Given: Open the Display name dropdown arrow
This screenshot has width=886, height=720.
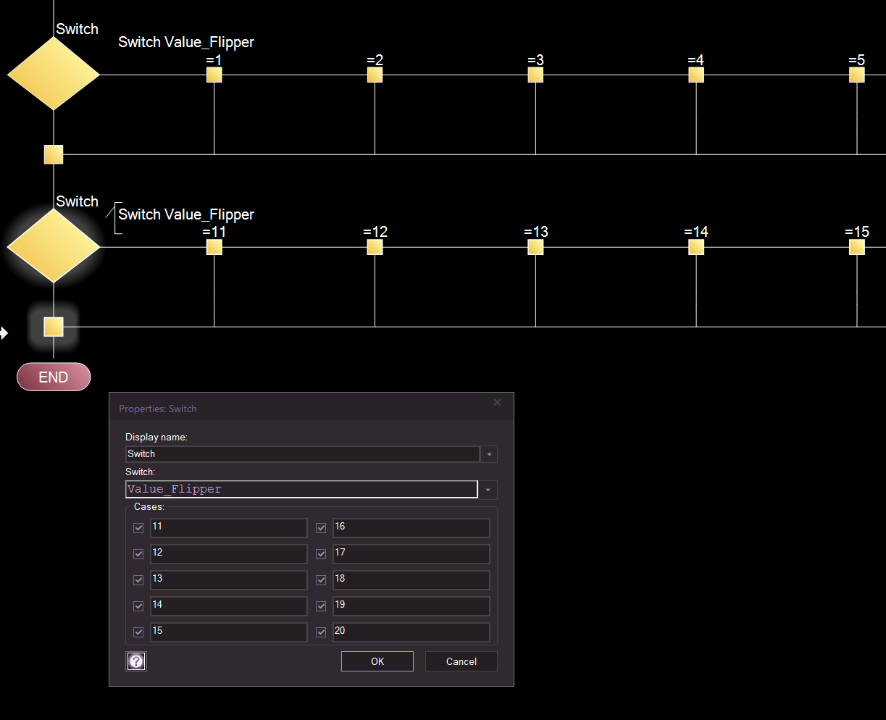Looking at the screenshot, I should [489, 454].
